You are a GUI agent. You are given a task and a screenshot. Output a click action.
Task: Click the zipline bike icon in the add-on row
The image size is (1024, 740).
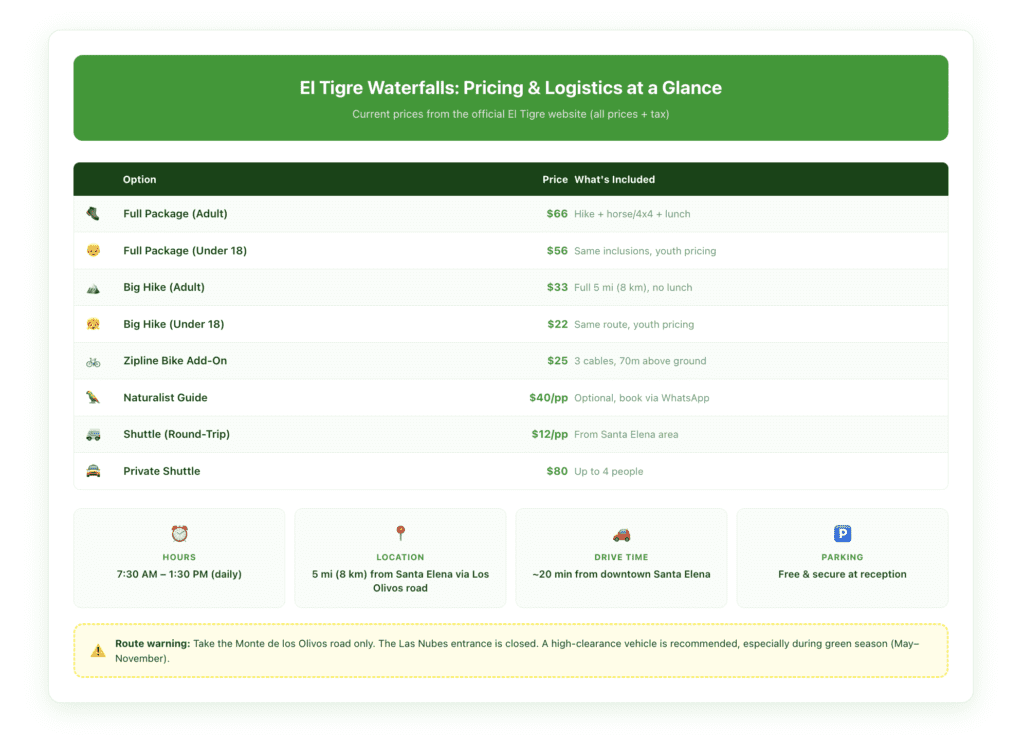click(x=95, y=360)
